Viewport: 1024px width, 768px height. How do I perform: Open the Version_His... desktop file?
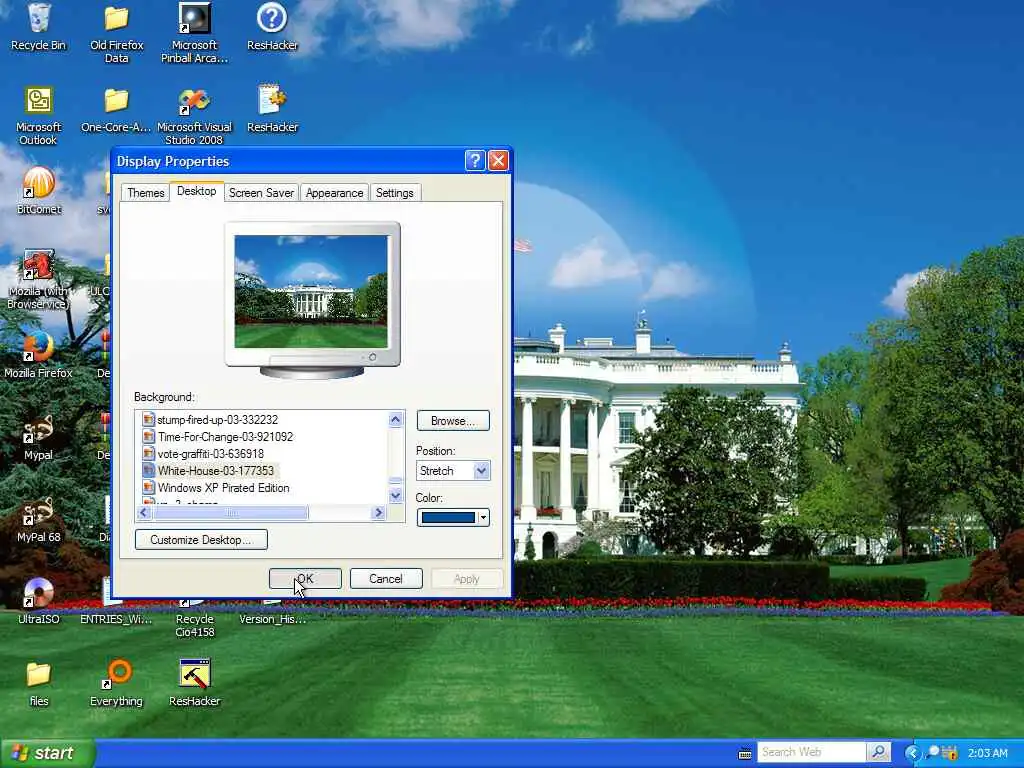[272, 611]
